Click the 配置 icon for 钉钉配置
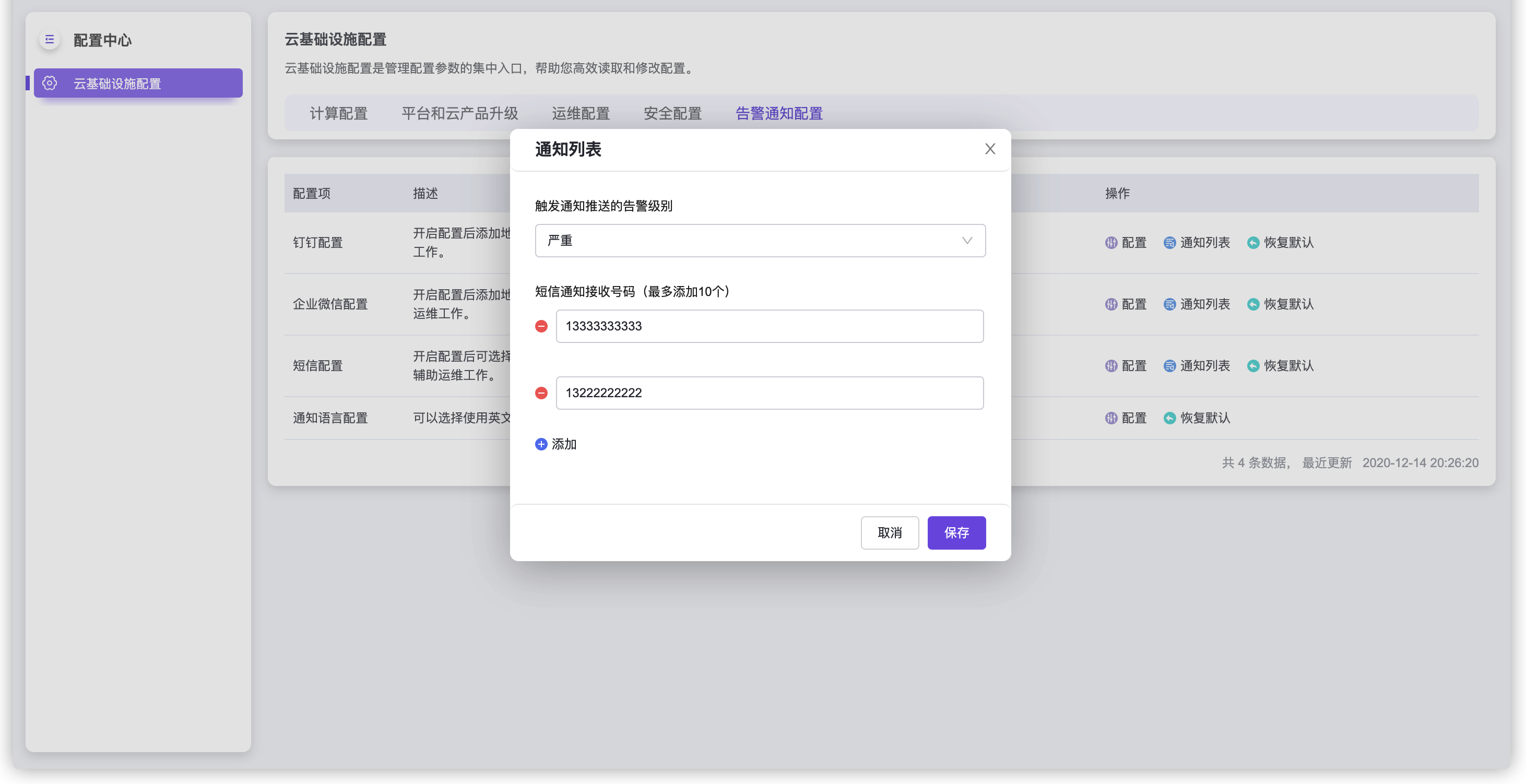 tap(1111, 243)
